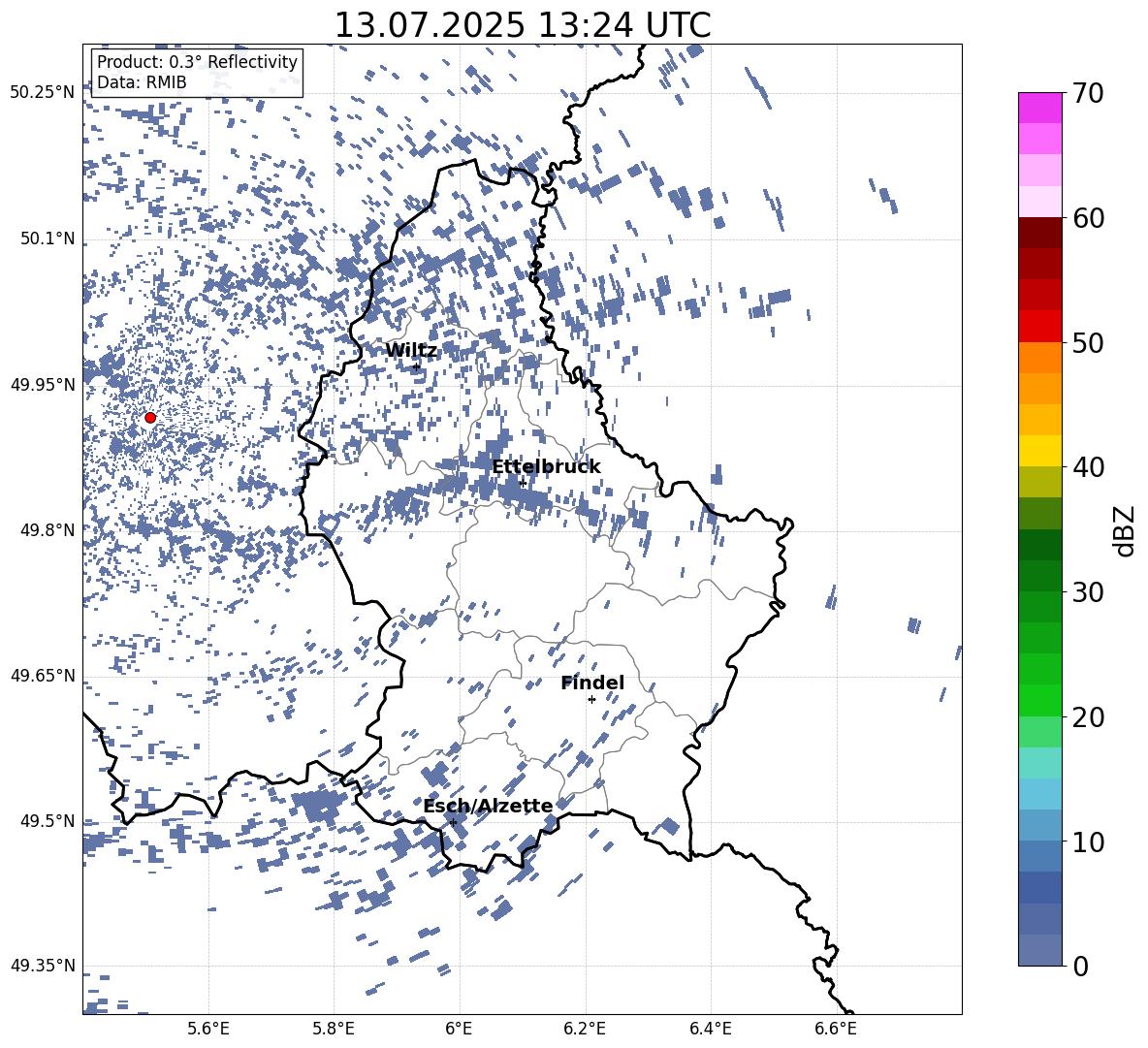
Task: Click the 49.65°N latitude label
Action: click(43, 676)
